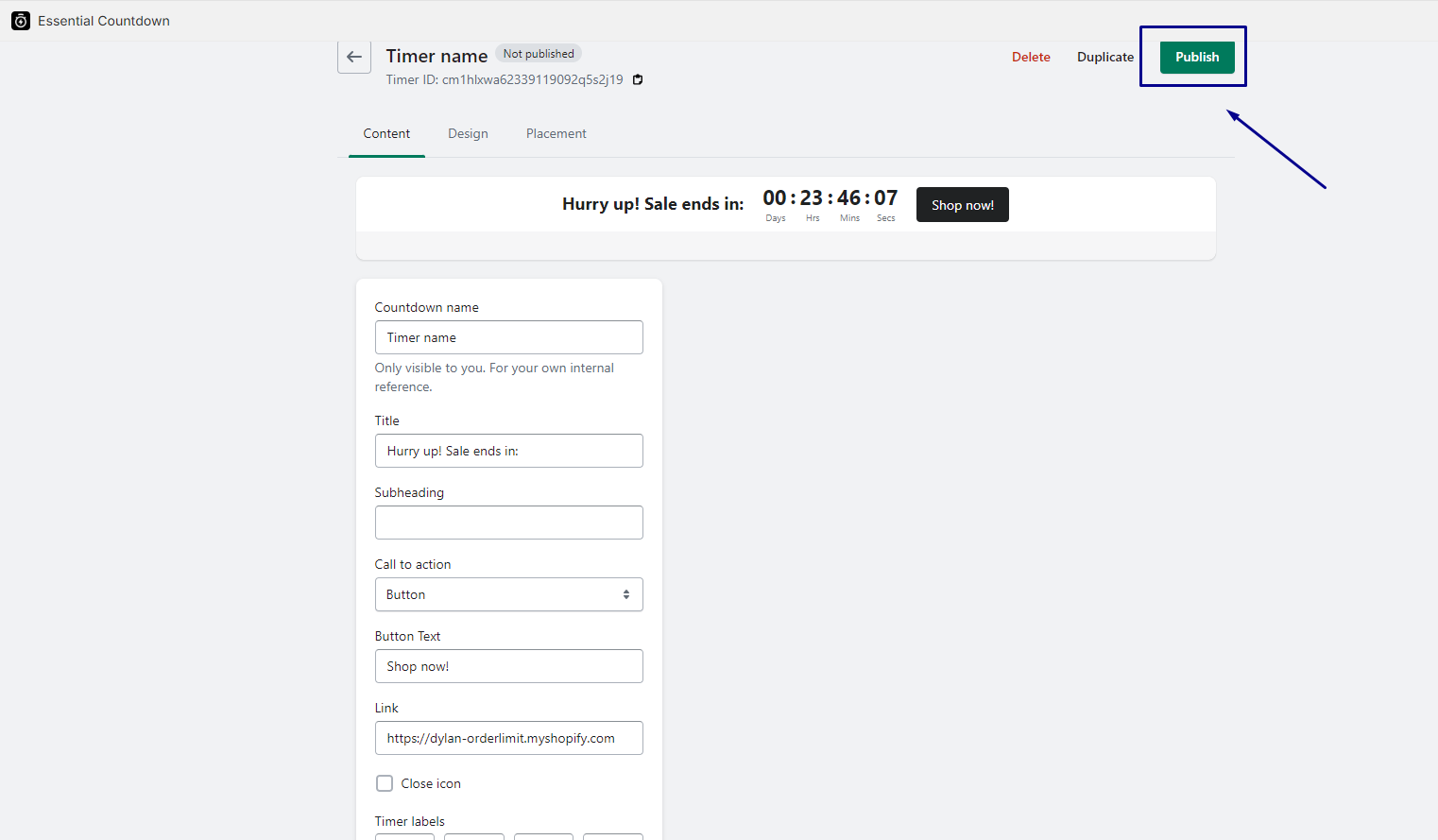Click the 'Only visible to you' helper text
The height and width of the screenshot is (840, 1438).
click(x=494, y=377)
